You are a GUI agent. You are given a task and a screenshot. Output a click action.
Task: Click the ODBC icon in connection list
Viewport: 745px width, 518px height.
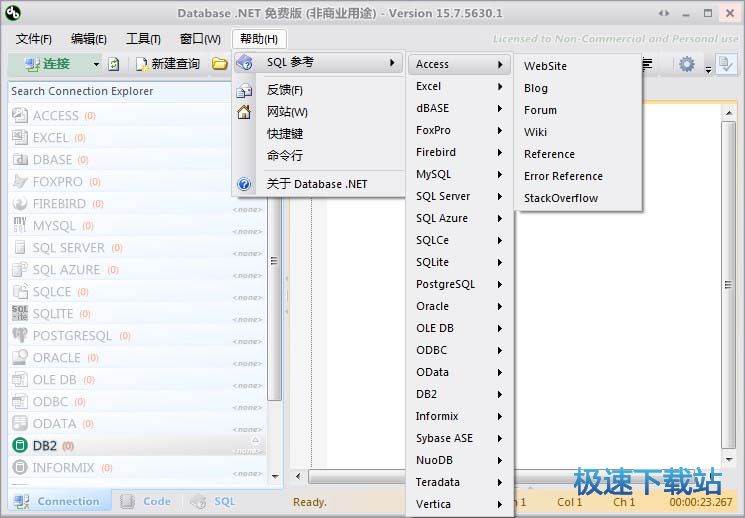click(x=19, y=401)
